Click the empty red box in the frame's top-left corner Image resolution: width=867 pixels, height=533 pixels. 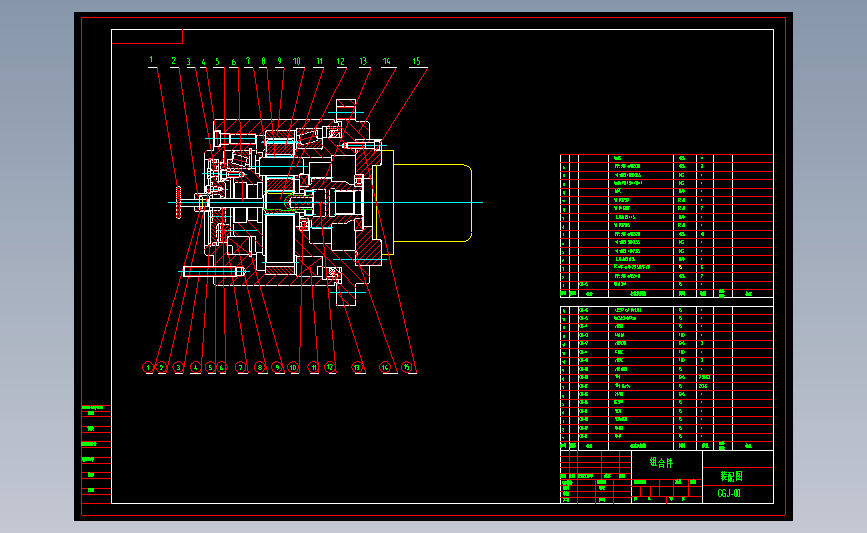(x=147, y=36)
